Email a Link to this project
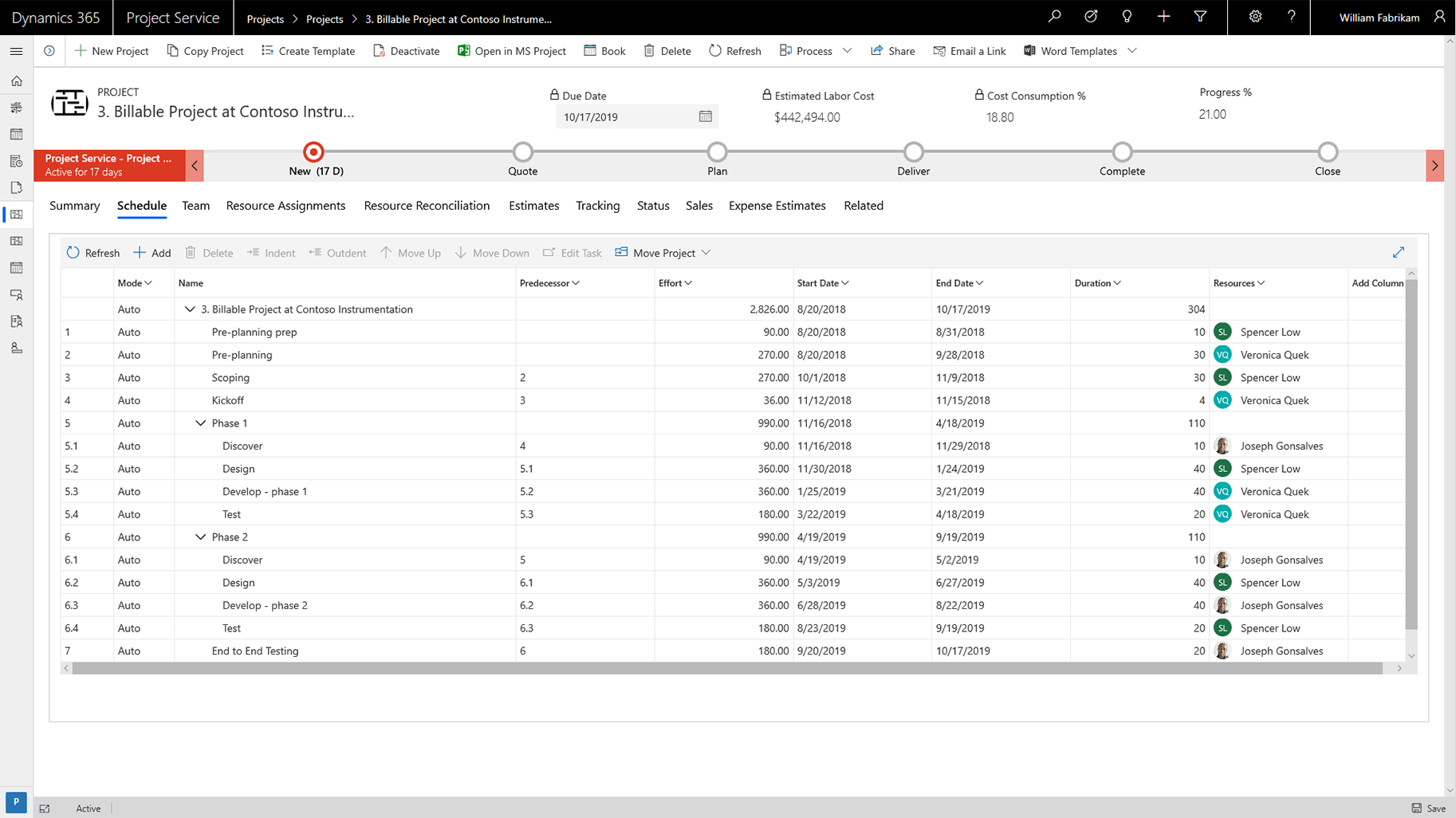Viewport: 1456px width, 818px height. [970, 50]
